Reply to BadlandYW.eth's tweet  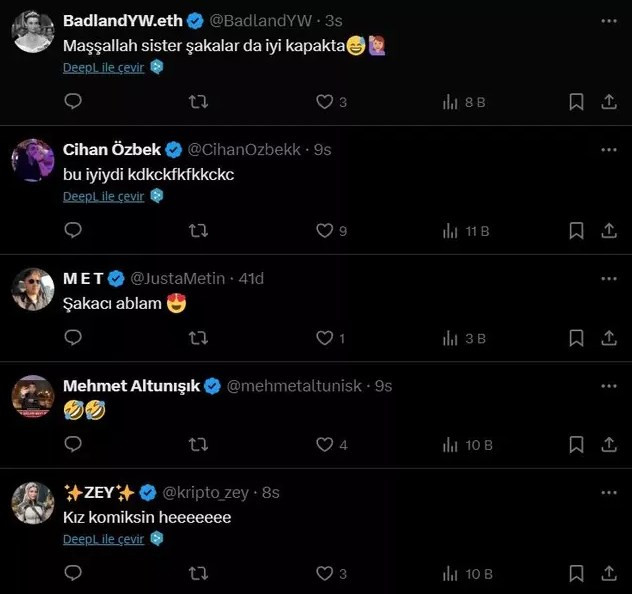tap(73, 101)
